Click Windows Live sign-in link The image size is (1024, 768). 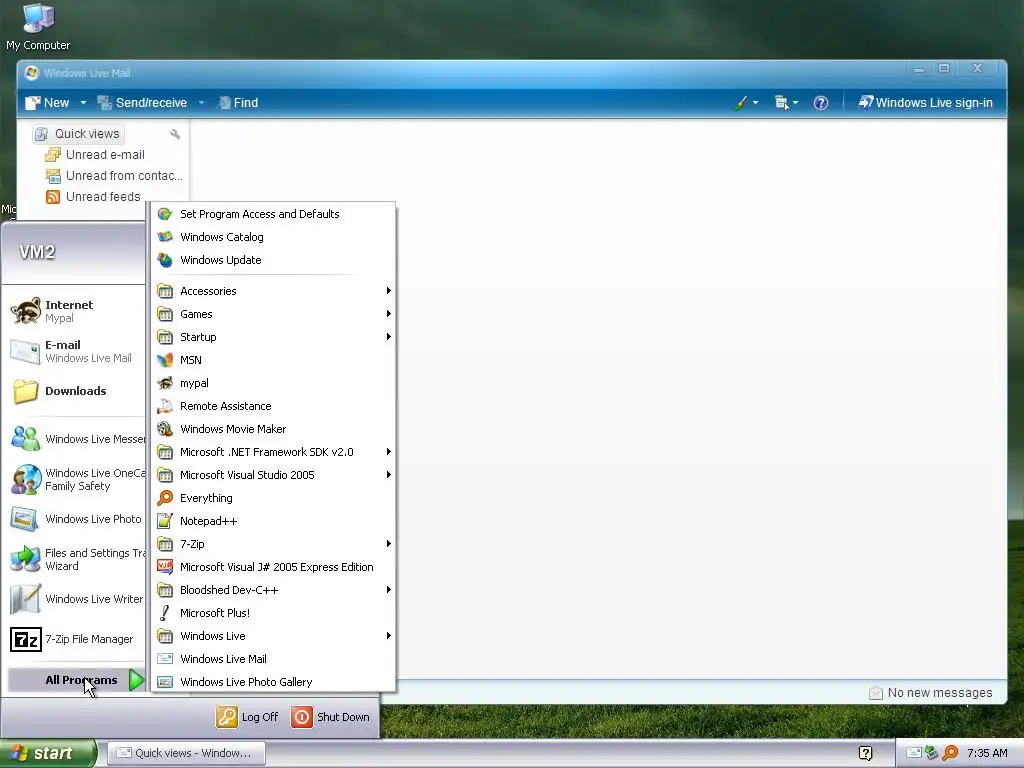[925, 103]
